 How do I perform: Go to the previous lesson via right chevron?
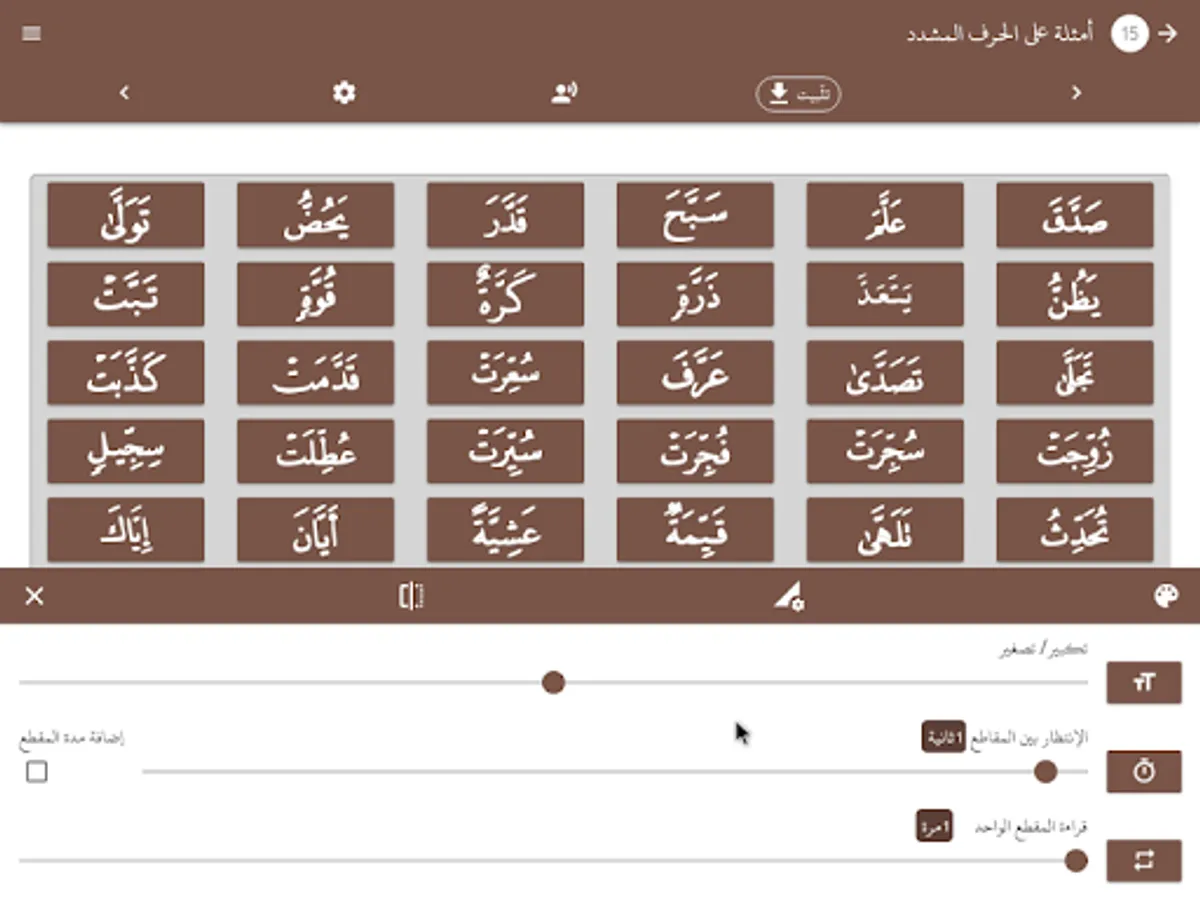1077,93
